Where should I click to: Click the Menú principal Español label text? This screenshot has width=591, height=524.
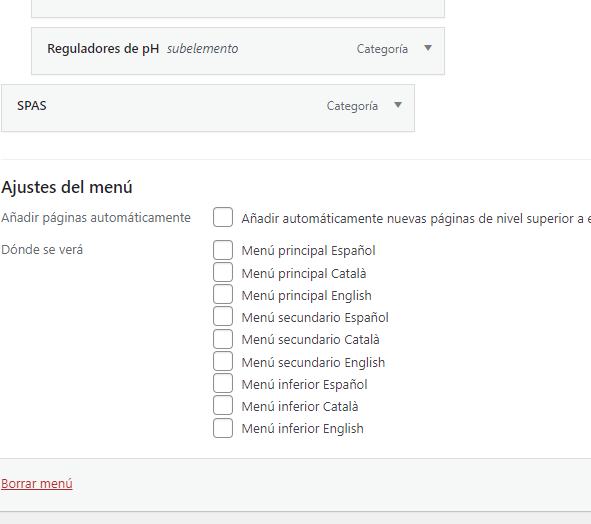click(308, 251)
